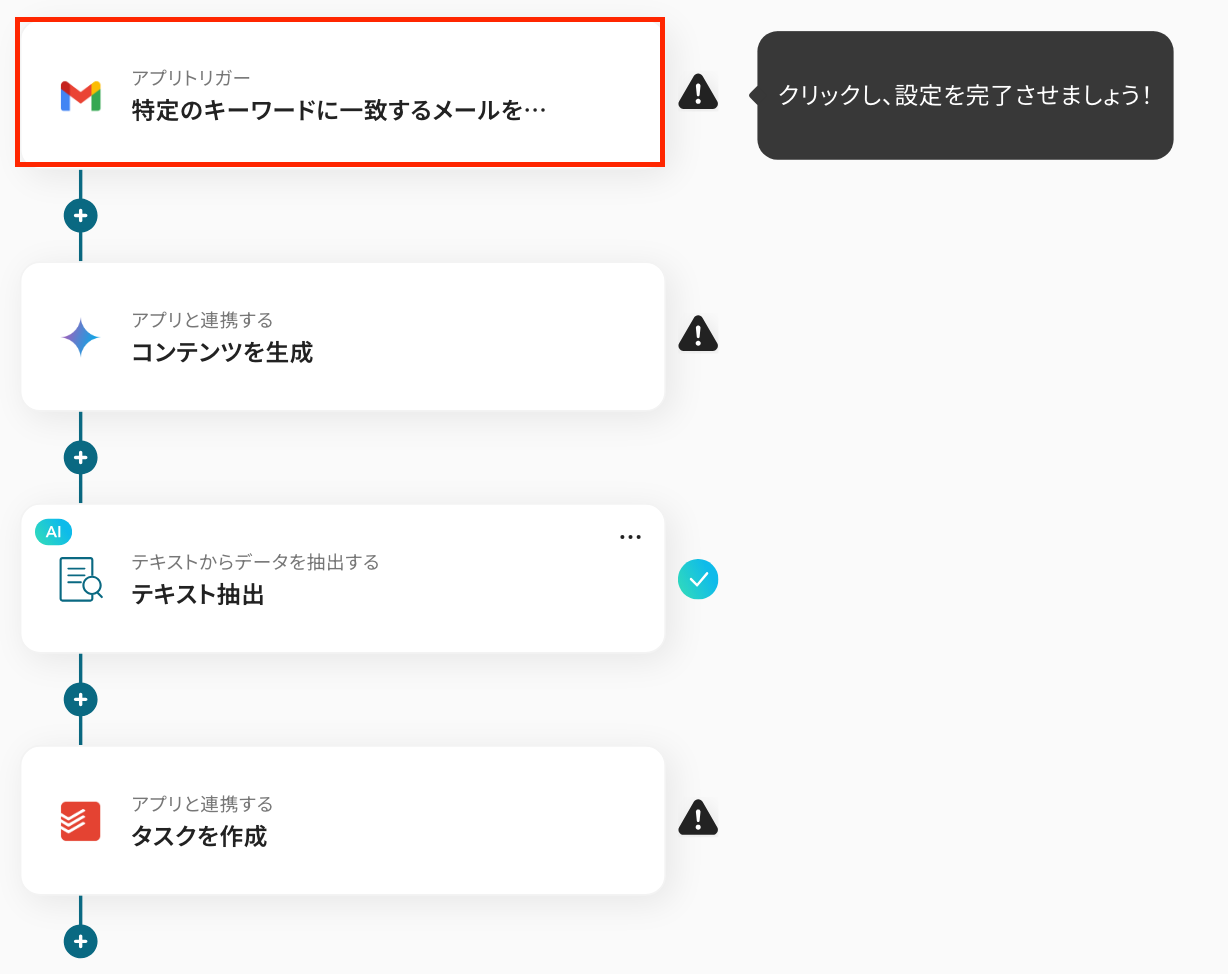Open the タスクを作成 step card
Image resolution: width=1228 pixels, height=974 pixels.
(343, 820)
